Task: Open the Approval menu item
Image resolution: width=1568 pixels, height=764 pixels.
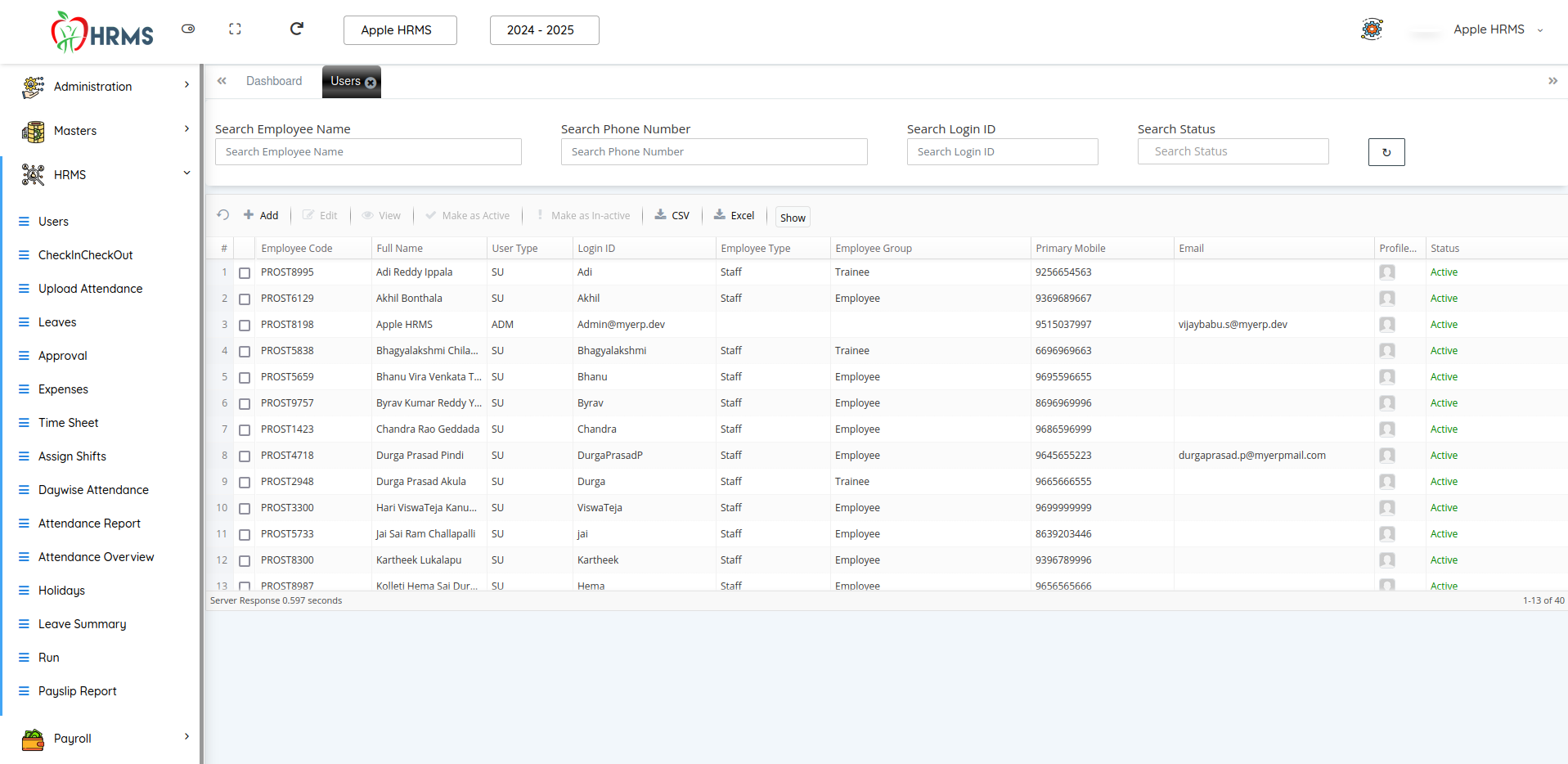Action: pos(62,356)
